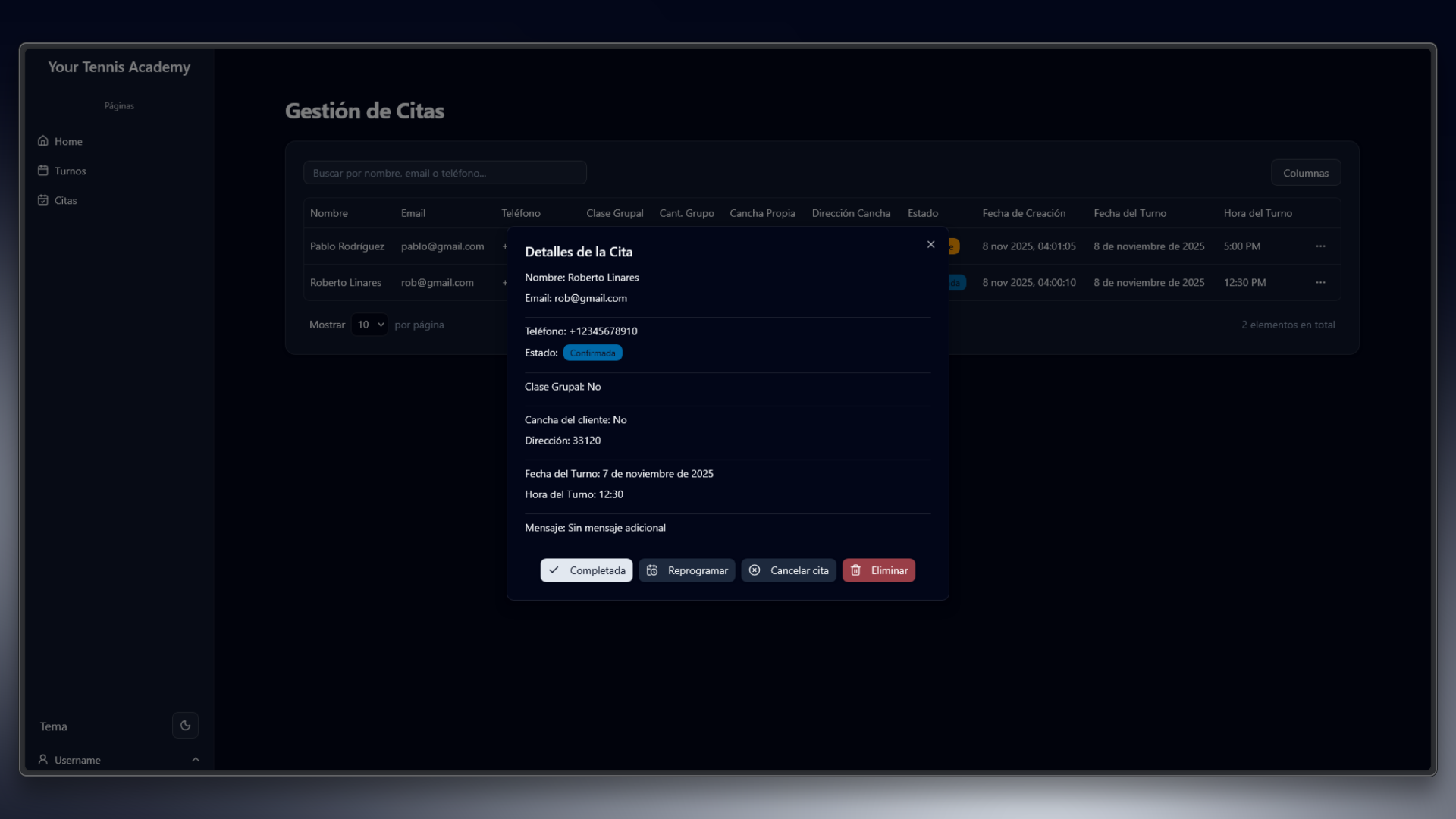Open the Columnas column selector

pyautogui.click(x=1305, y=173)
